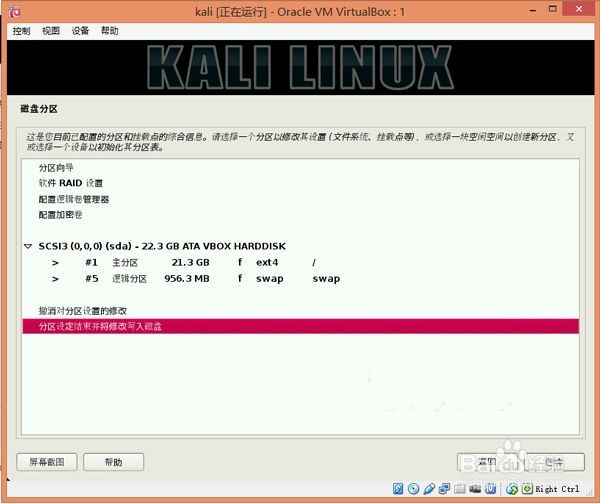Click the video capture status icon
This screenshot has height=504, width=600.
(x=475, y=489)
